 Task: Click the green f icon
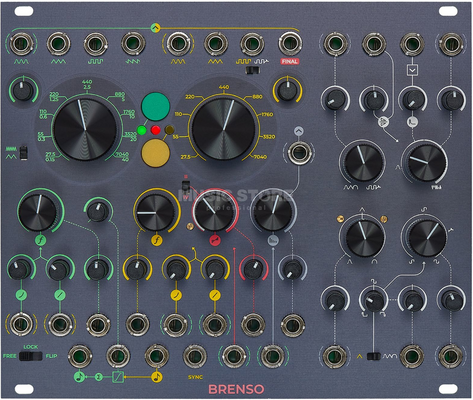click(41, 240)
